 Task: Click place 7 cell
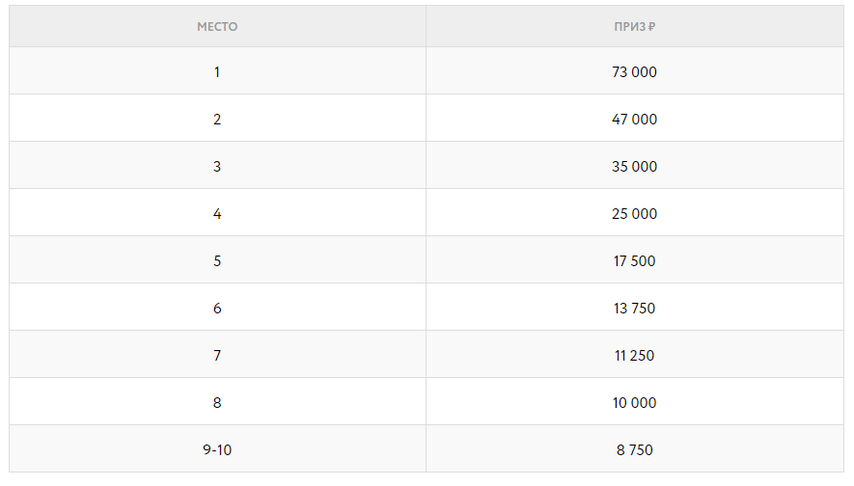click(x=217, y=354)
